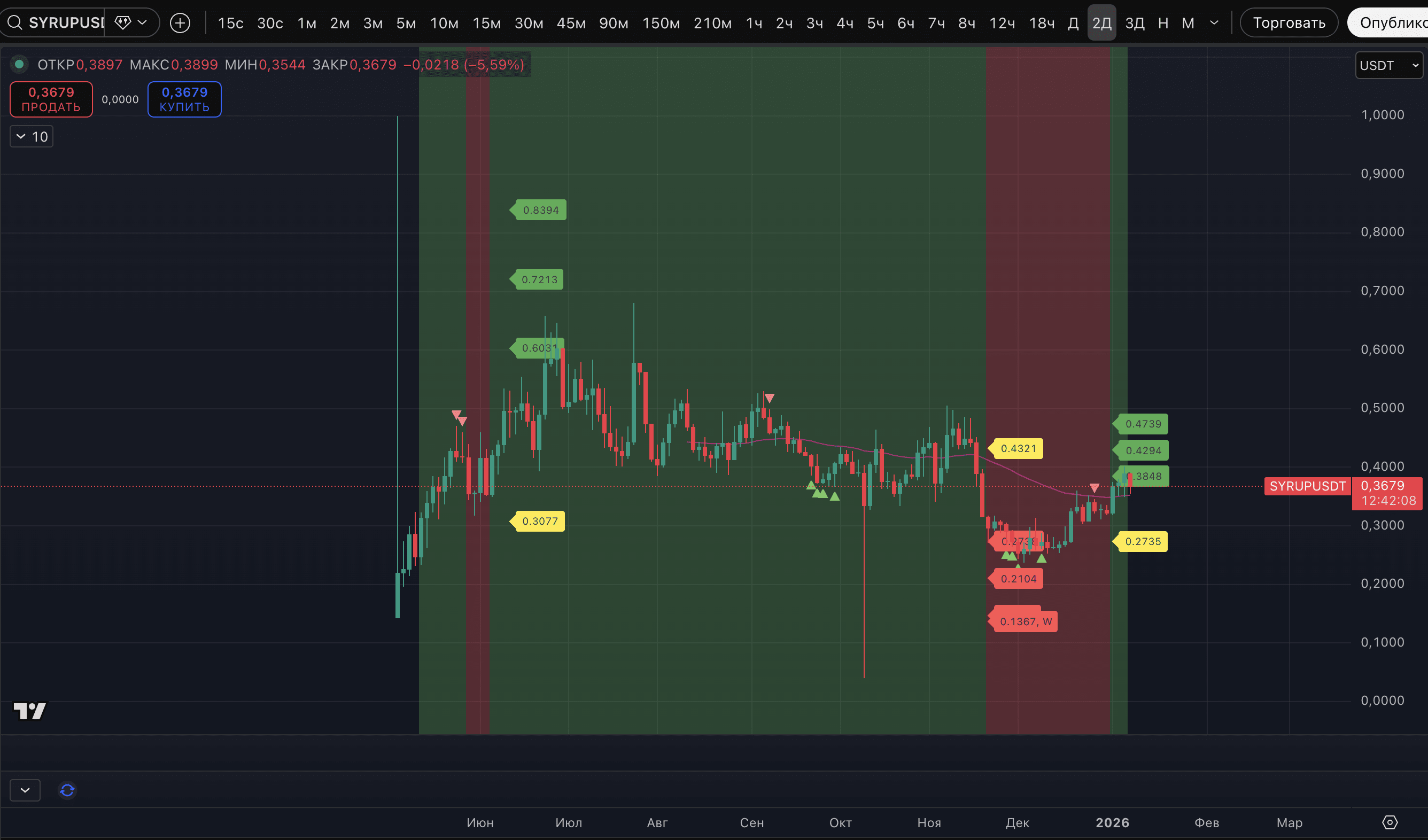This screenshot has height=840, width=1428.
Task: Open the USDT currency dropdown
Action: click(x=1388, y=66)
